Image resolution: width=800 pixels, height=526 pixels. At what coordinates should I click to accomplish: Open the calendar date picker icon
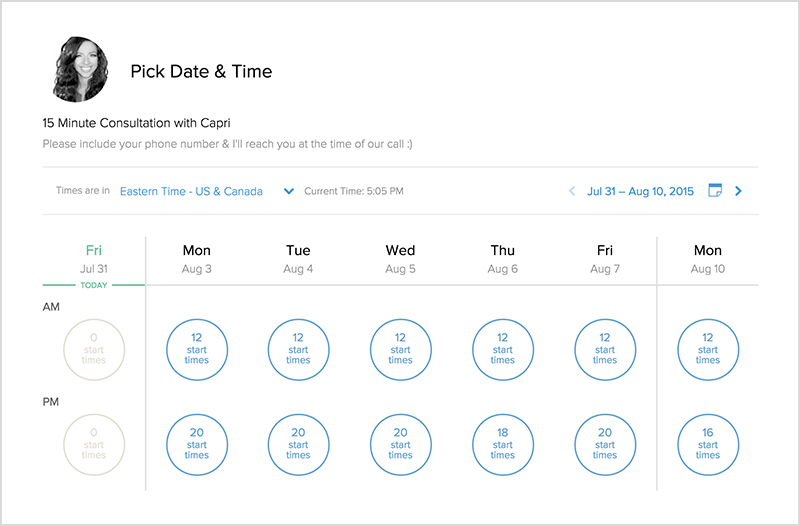coord(715,190)
